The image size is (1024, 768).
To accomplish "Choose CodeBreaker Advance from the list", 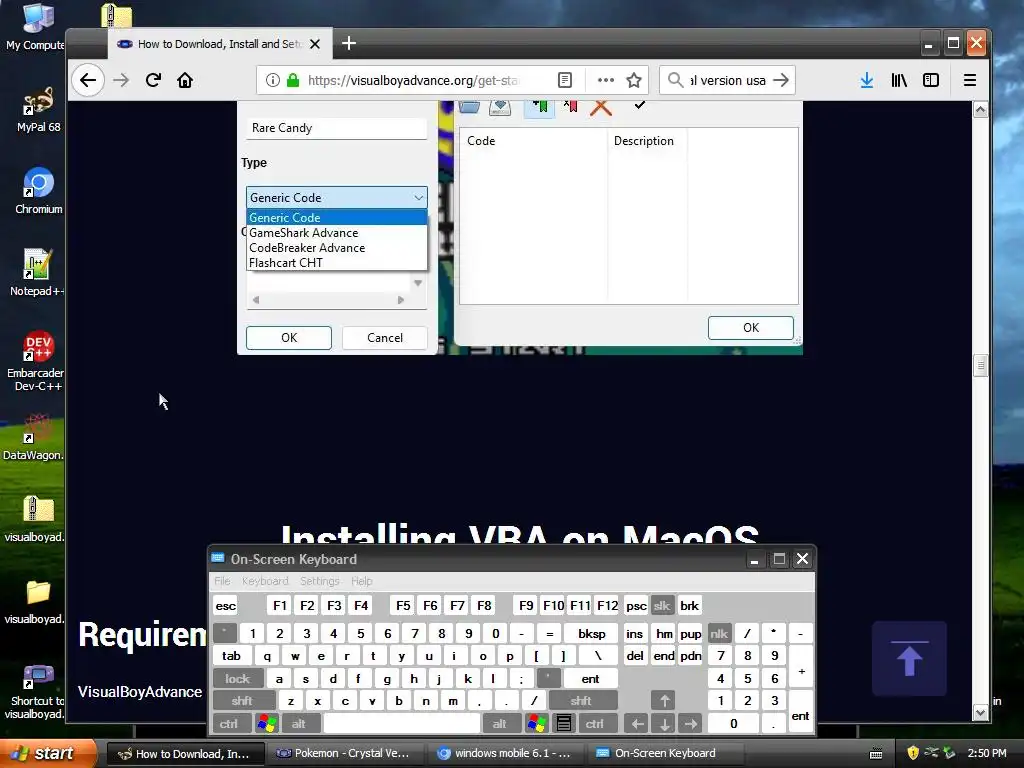I will click(x=337, y=248).
